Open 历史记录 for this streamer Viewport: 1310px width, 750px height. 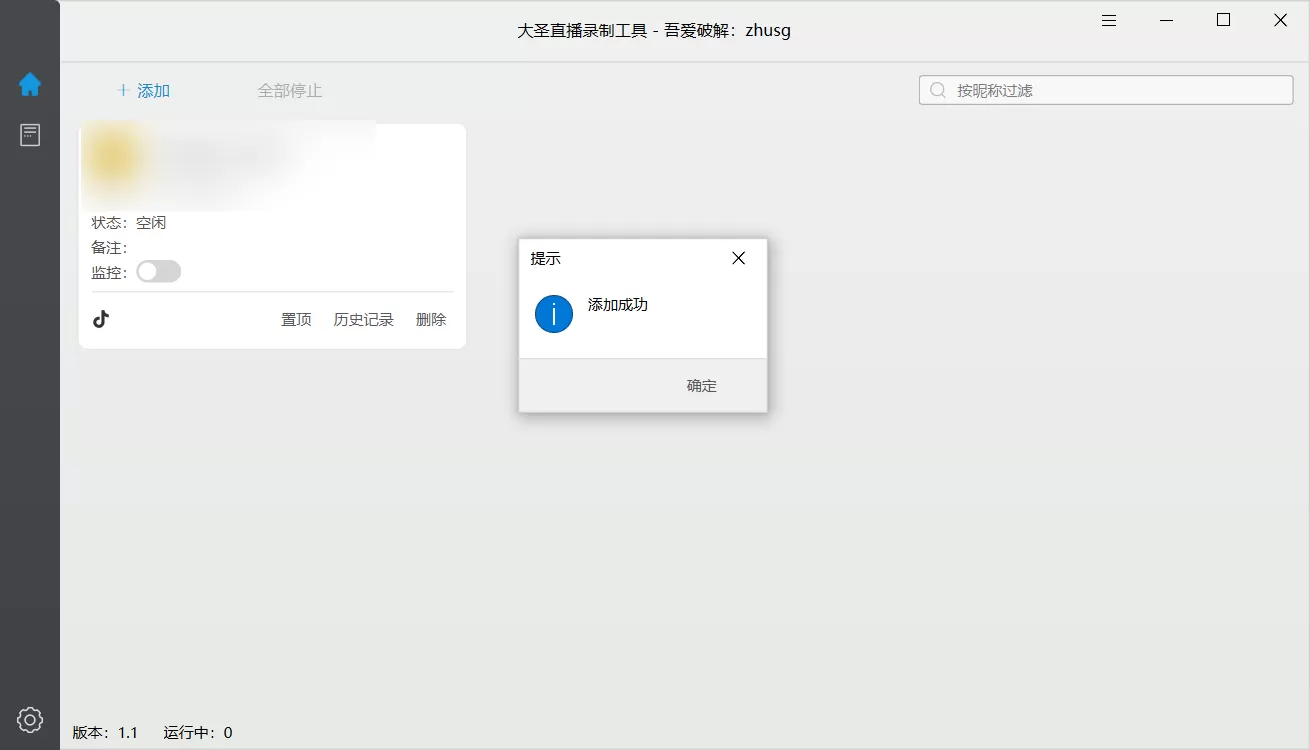(x=363, y=319)
